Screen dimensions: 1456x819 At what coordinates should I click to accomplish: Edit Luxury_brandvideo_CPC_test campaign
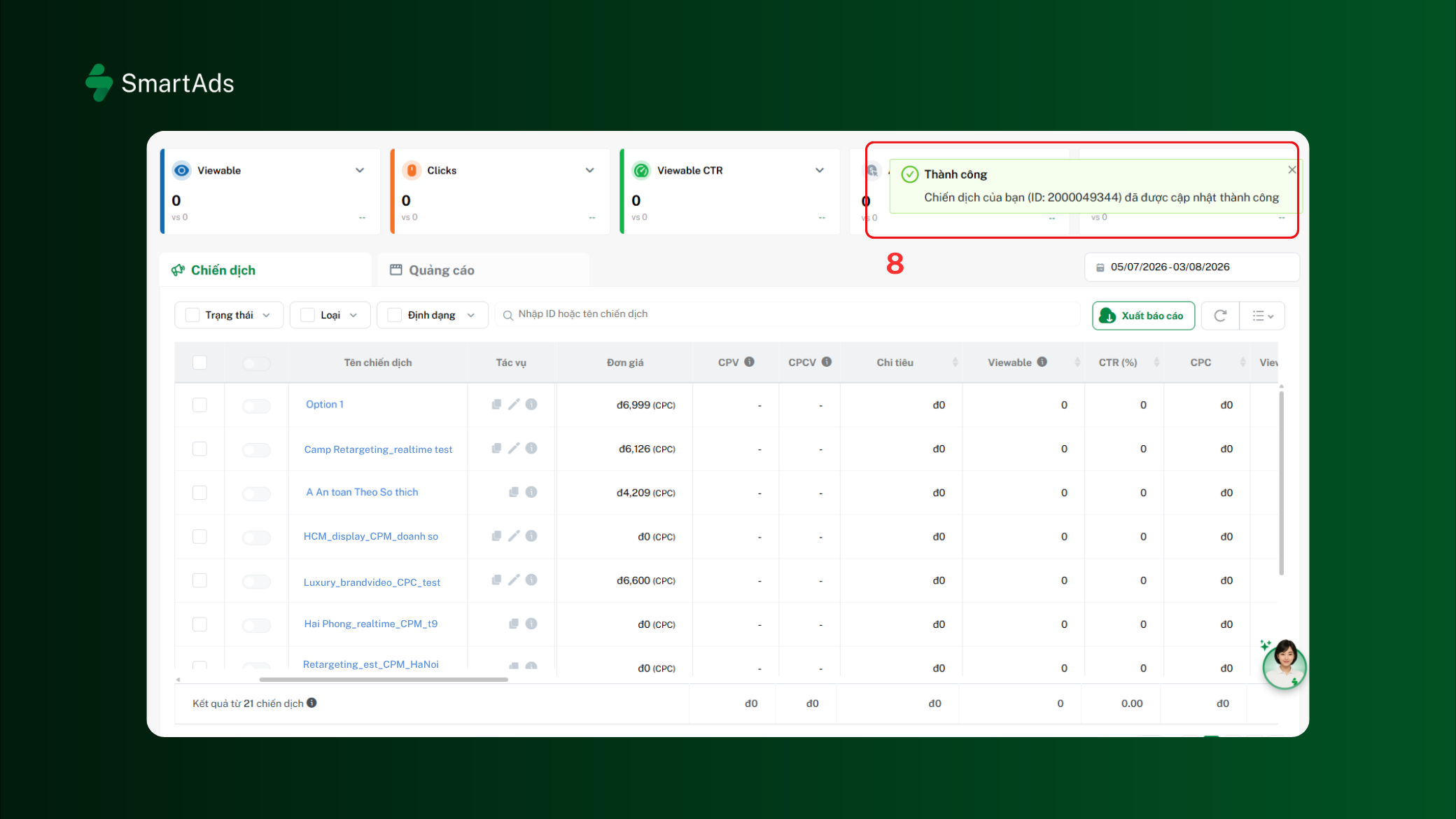(514, 580)
